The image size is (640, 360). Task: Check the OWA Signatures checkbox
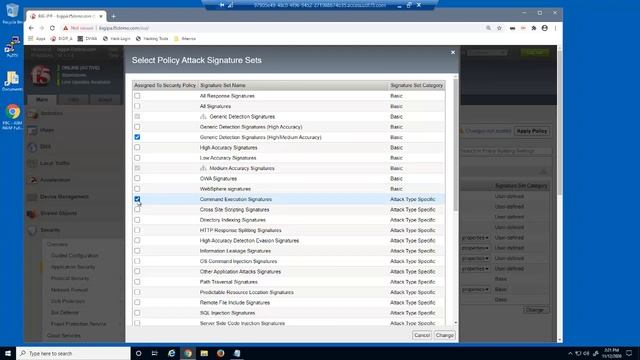(x=137, y=178)
